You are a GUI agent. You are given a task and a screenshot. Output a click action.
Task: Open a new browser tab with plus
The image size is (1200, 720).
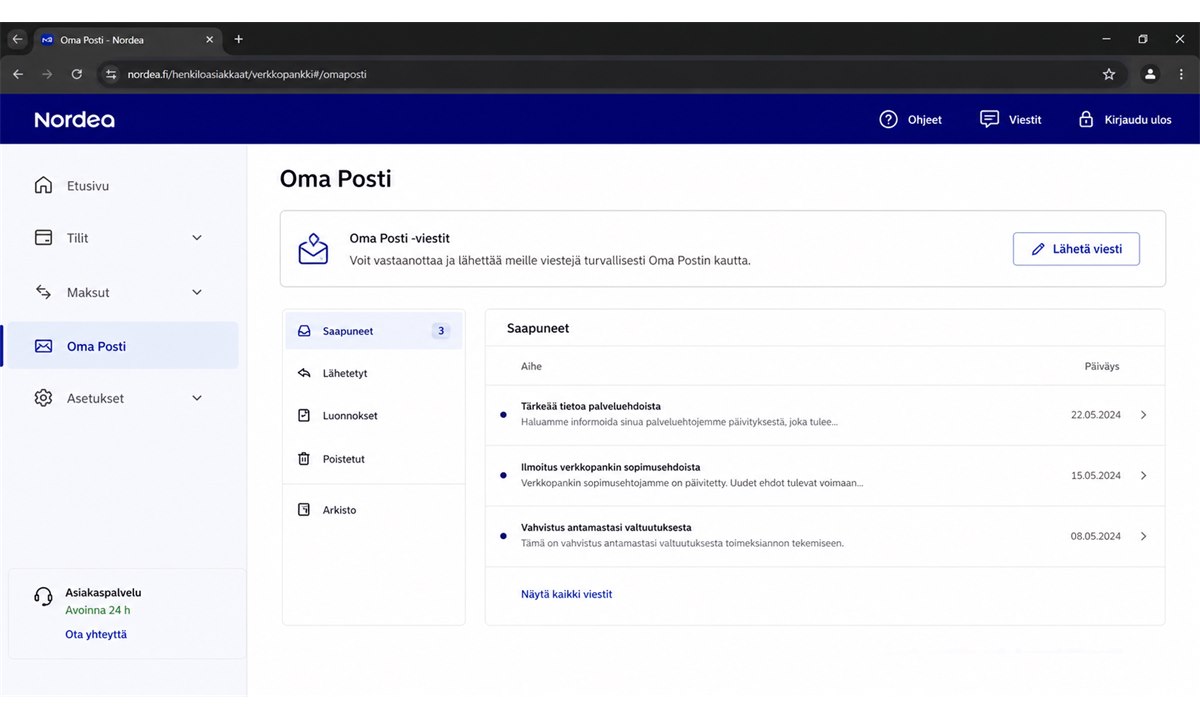[x=238, y=40]
